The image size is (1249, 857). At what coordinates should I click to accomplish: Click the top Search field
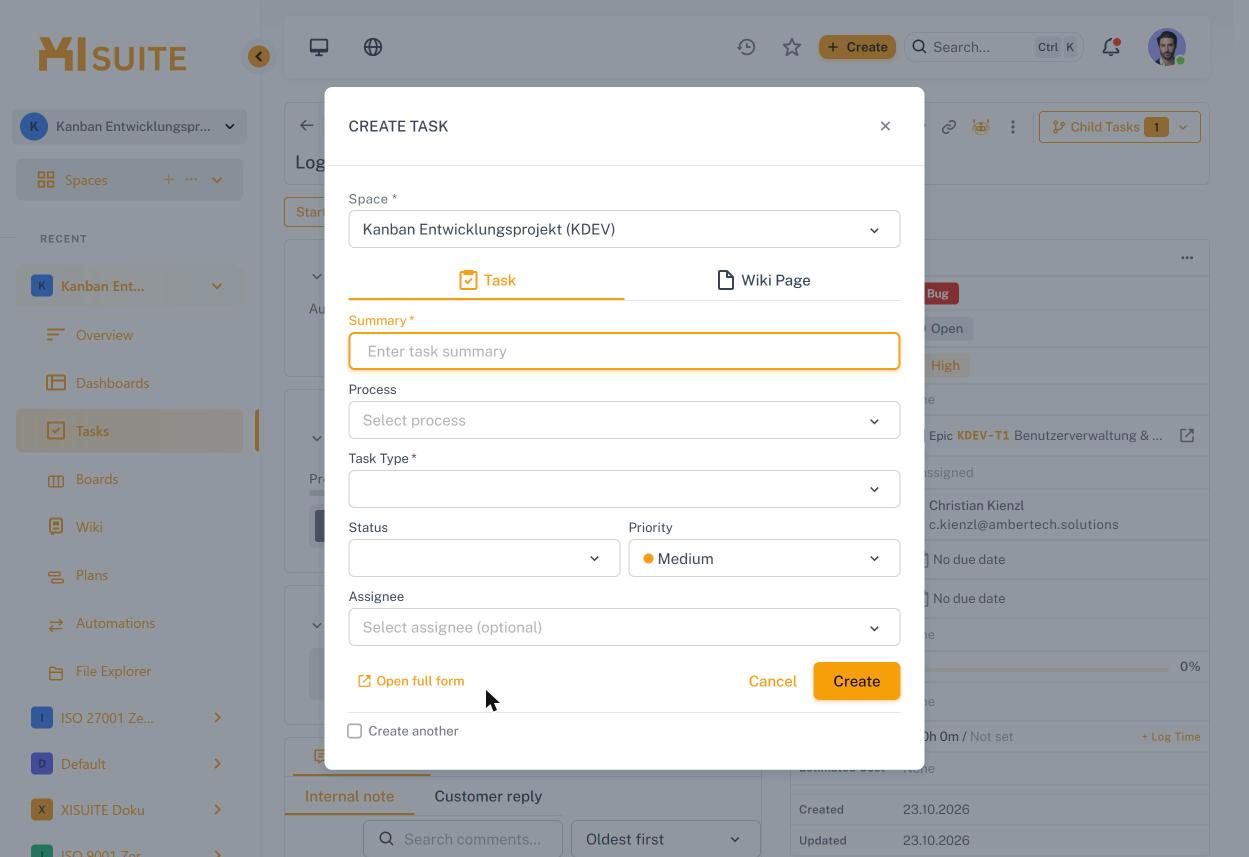point(994,47)
